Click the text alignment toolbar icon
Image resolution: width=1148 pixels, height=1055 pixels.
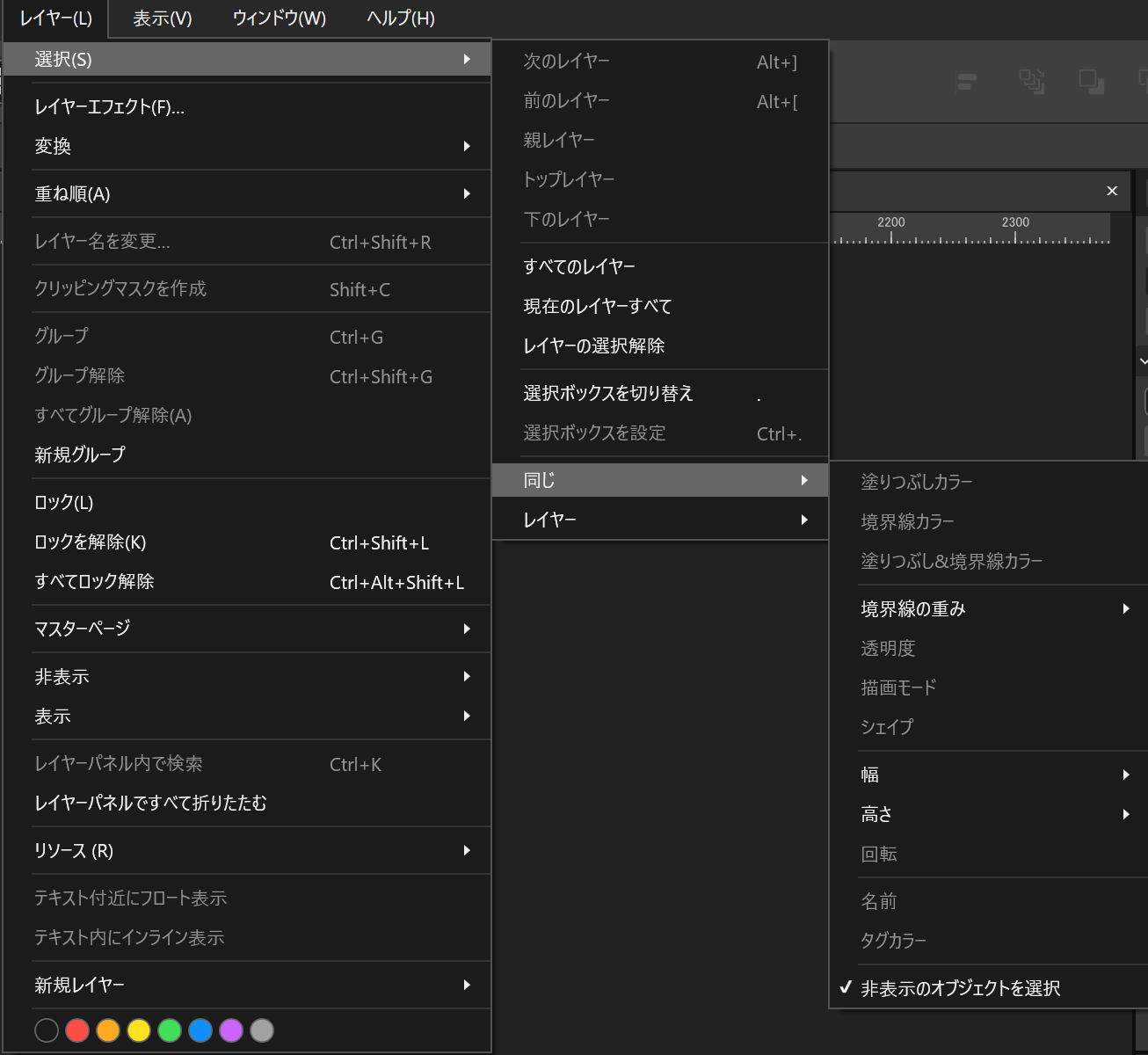point(965,82)
